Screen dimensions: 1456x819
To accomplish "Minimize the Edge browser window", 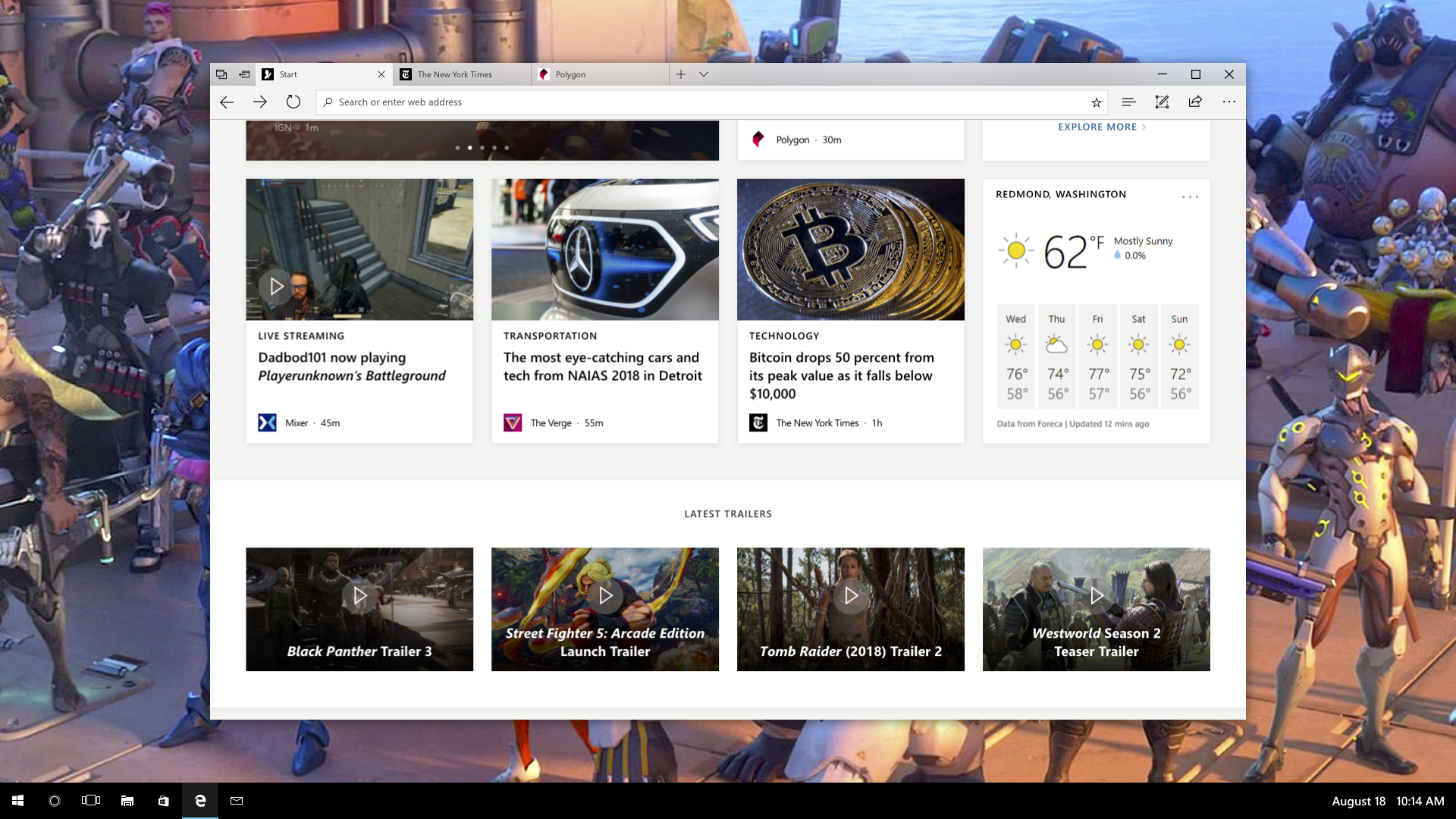I will pyautogui.click(x=1162, y=74).
